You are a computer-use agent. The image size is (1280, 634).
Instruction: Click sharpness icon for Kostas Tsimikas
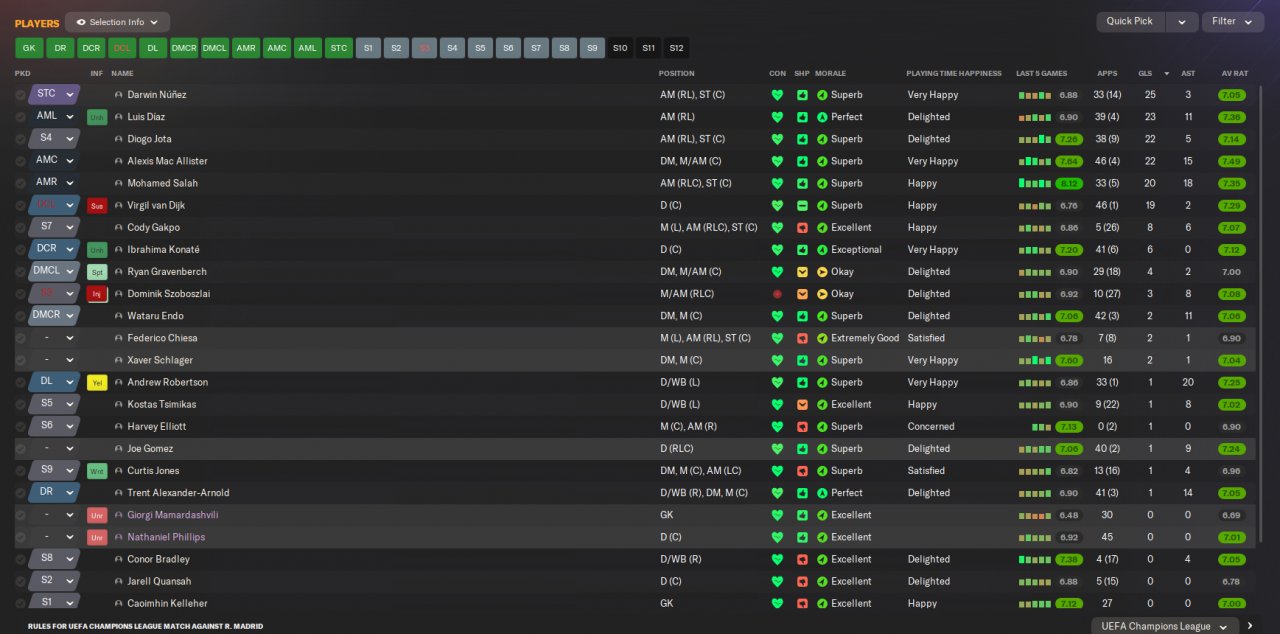(802, 405)
